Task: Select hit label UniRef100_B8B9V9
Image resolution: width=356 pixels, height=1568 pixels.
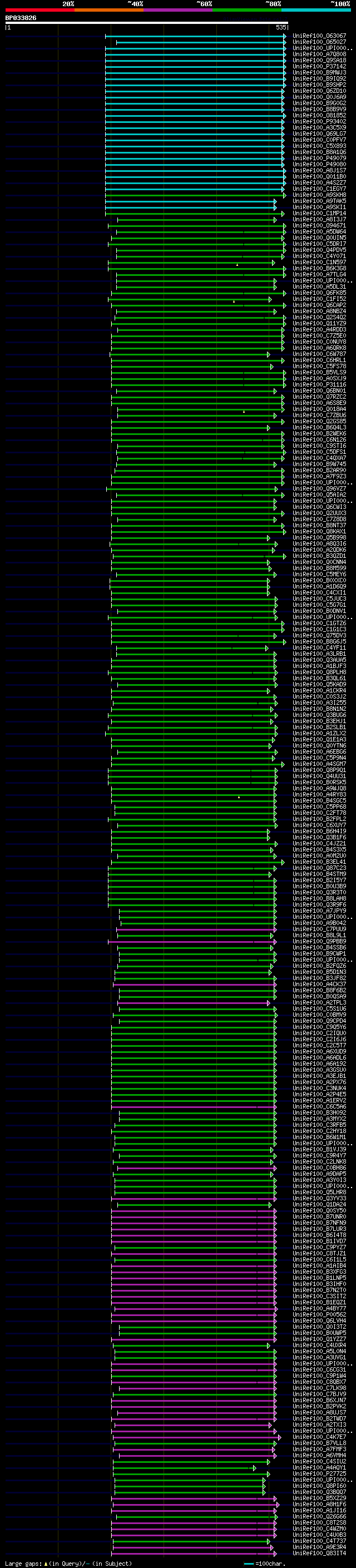Action: coord(319,109)
